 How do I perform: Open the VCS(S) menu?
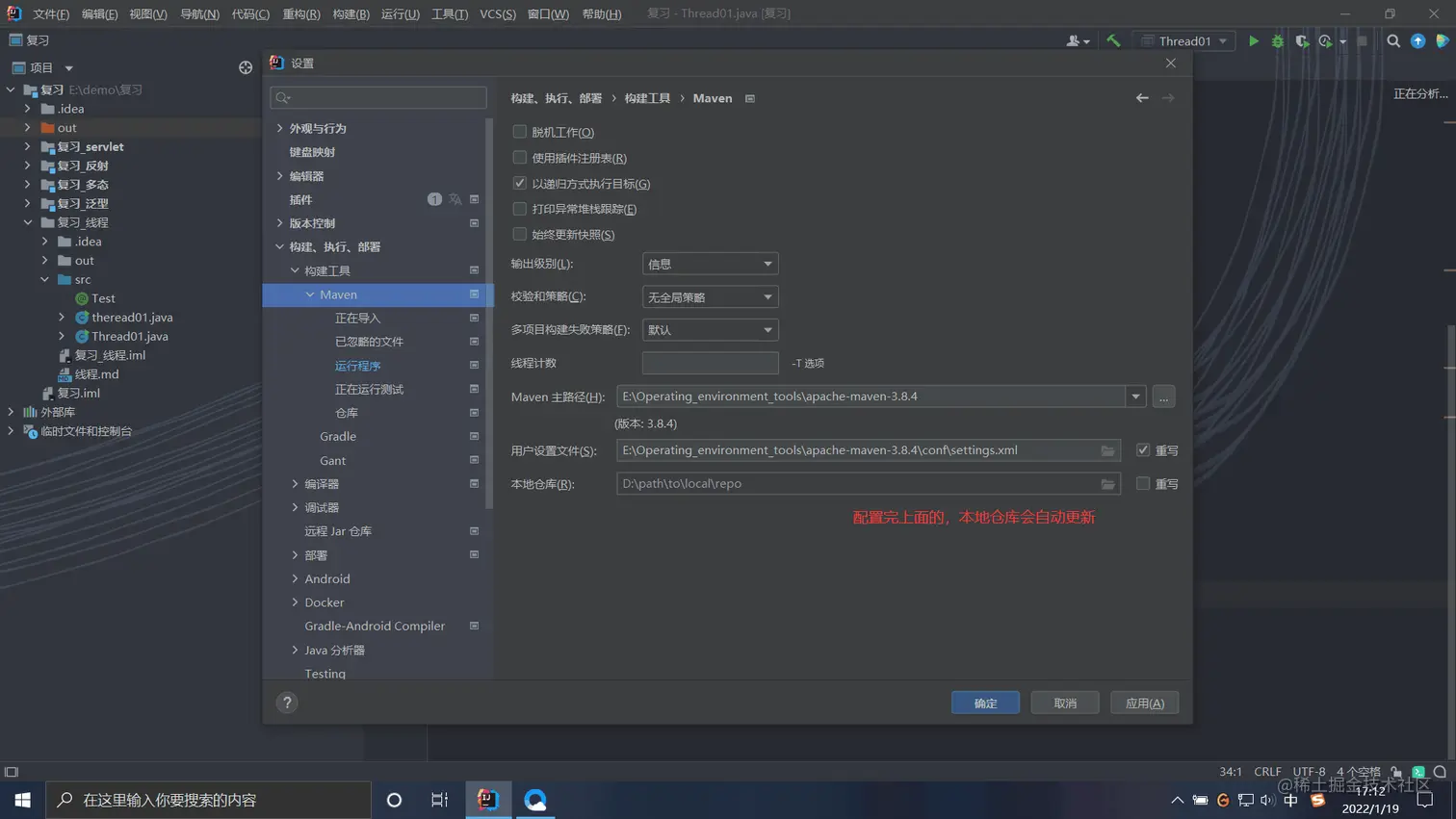(x=498, y=14)
